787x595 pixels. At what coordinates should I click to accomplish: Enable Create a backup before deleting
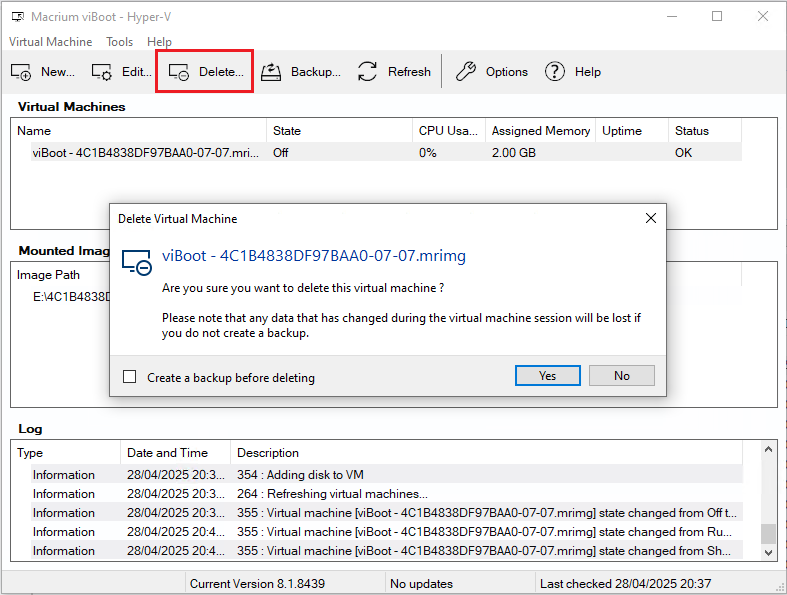(129, 377)
